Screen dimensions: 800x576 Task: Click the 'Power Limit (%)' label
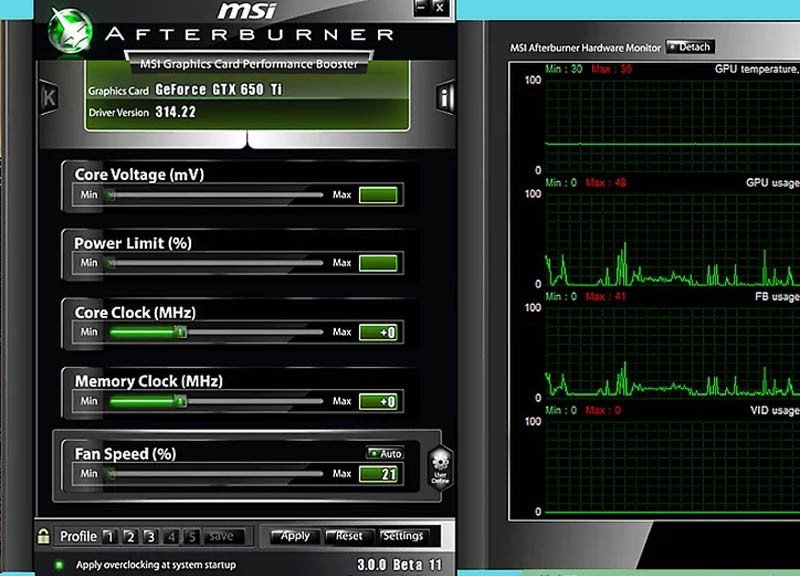133,243
